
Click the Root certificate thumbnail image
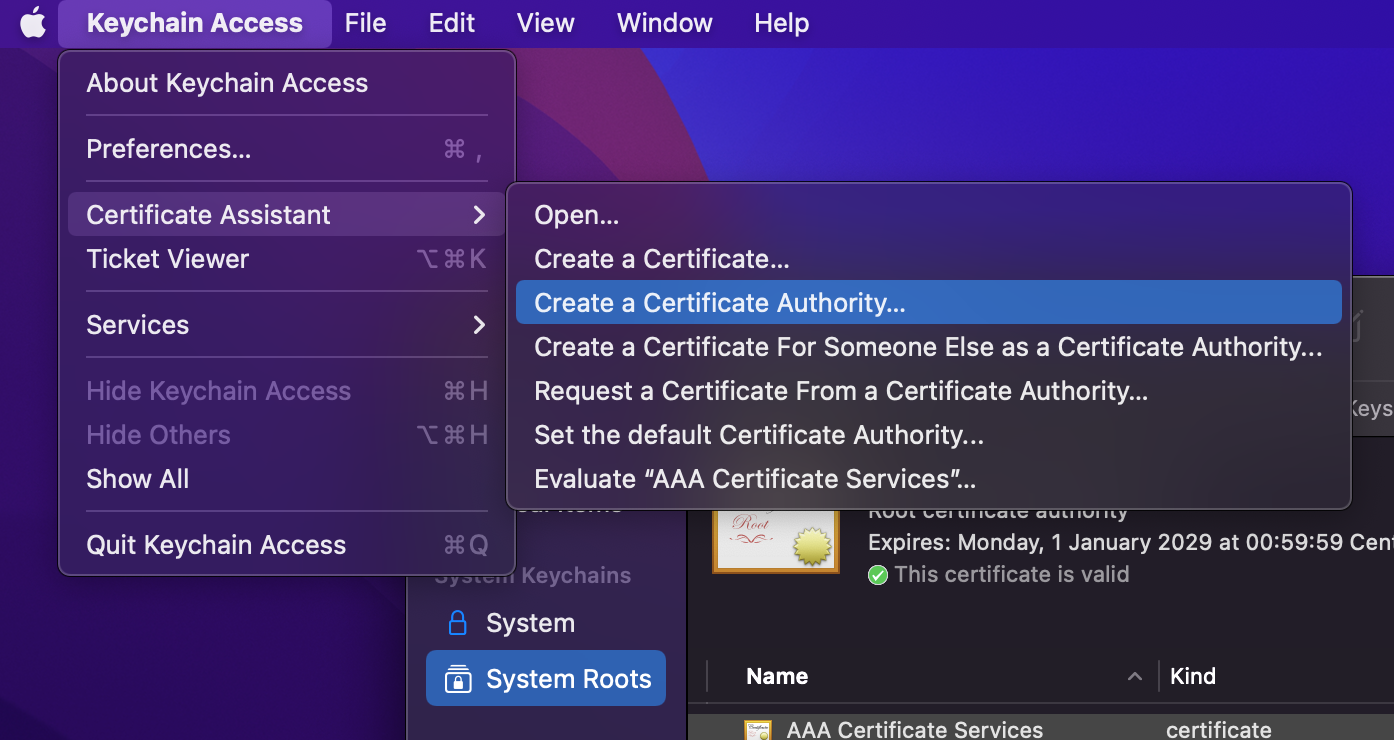pos(775,541)
